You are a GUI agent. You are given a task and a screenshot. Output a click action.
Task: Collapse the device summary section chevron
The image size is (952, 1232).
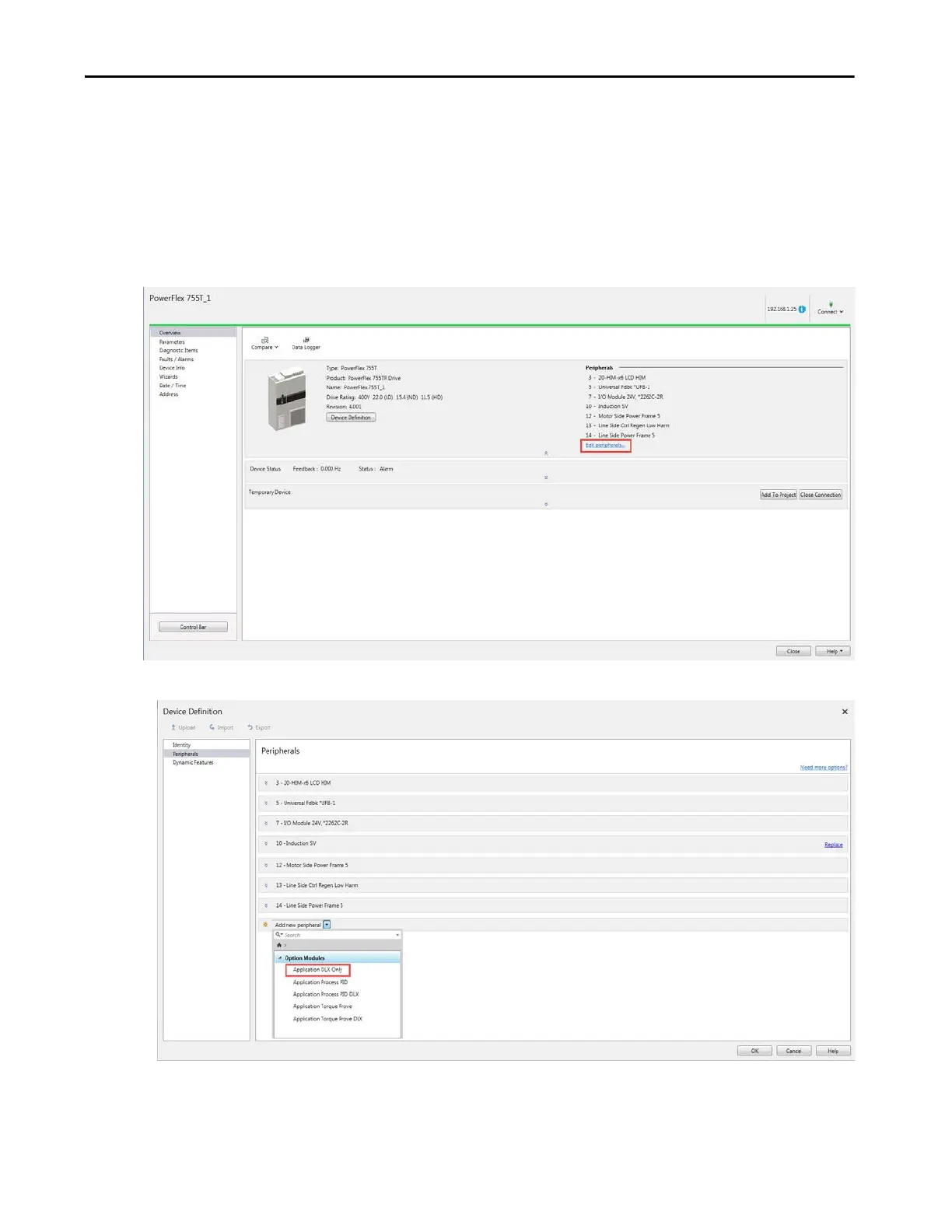coord(546,453)
